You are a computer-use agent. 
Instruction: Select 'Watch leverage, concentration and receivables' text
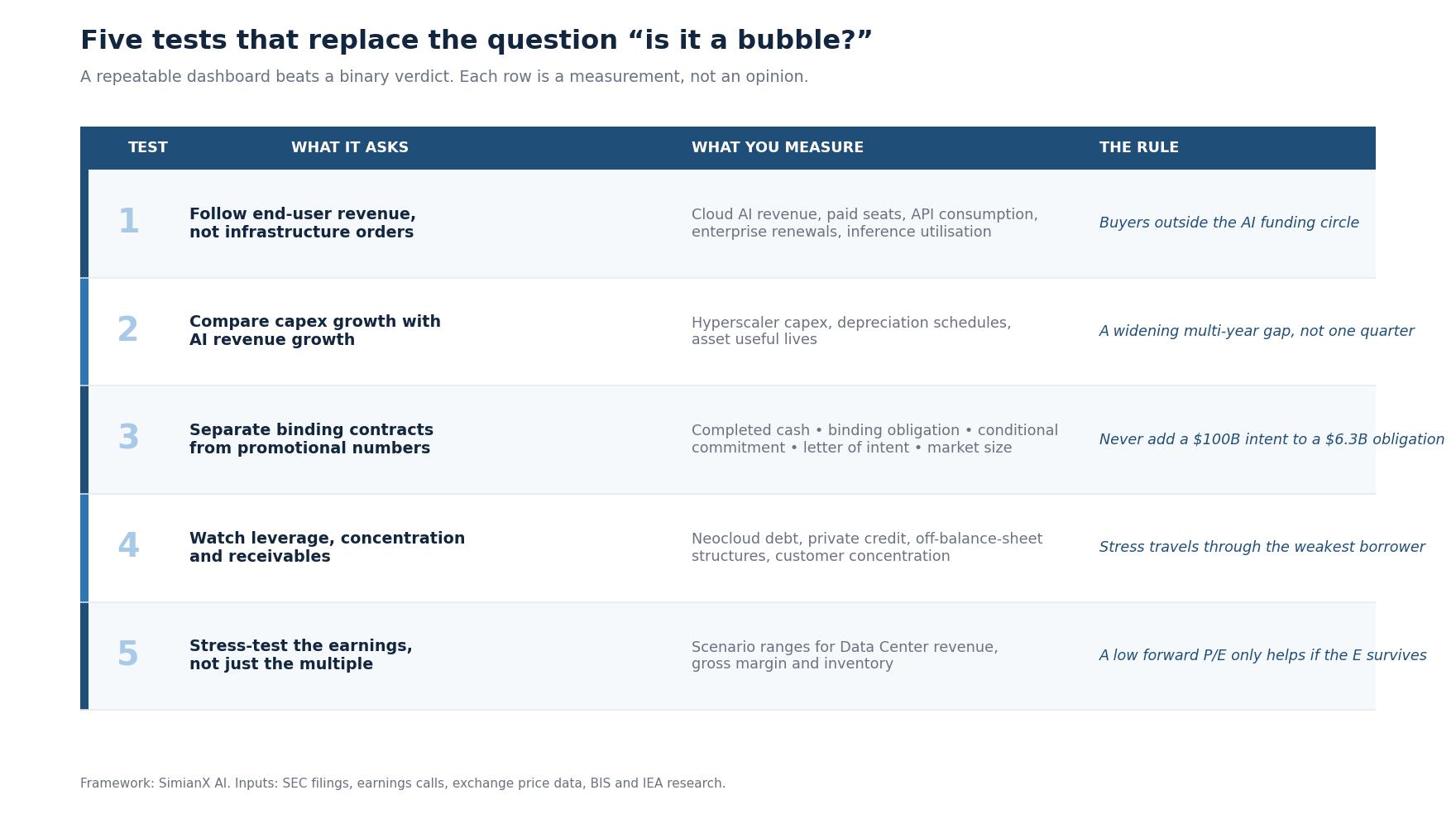pos(328,548)
